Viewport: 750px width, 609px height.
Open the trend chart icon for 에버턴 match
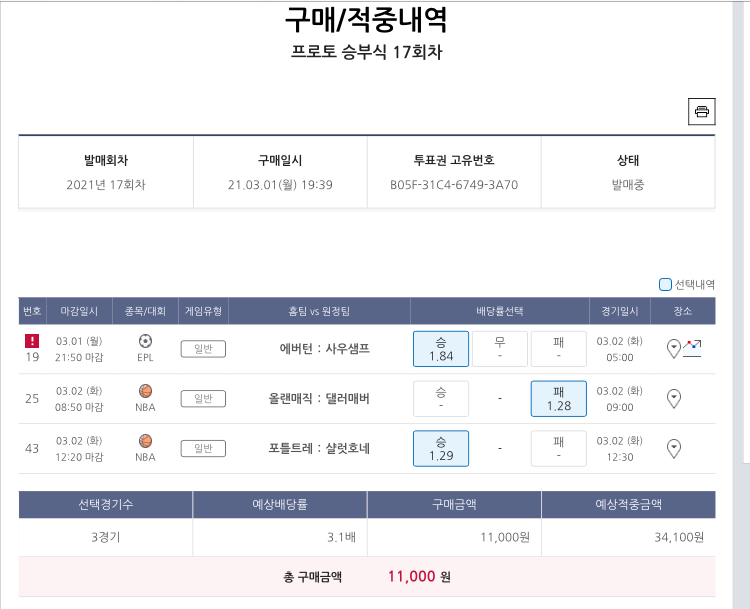pos(692,348)
